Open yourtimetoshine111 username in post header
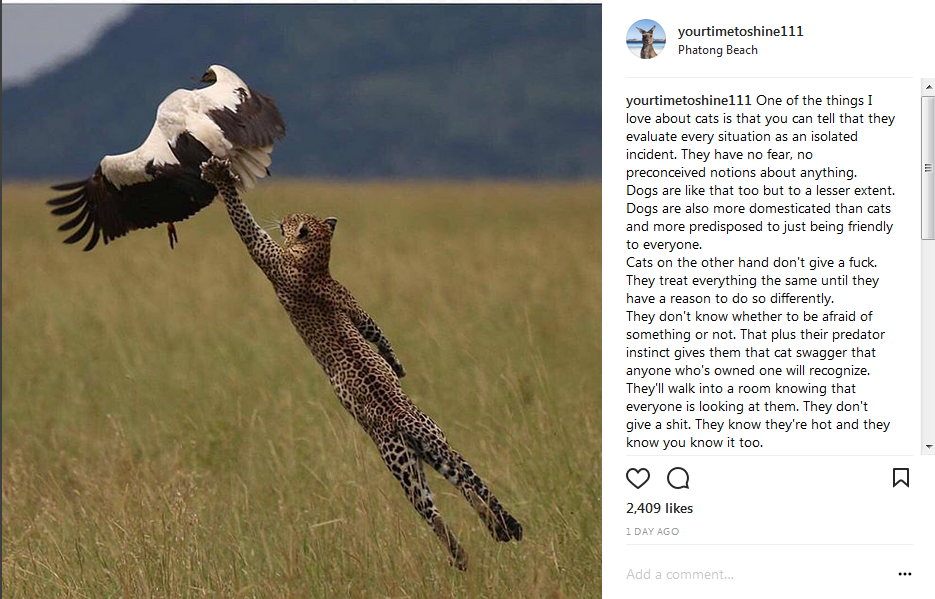Image resolution: width=935 pixels, height=599 pixels. point(741,32)
